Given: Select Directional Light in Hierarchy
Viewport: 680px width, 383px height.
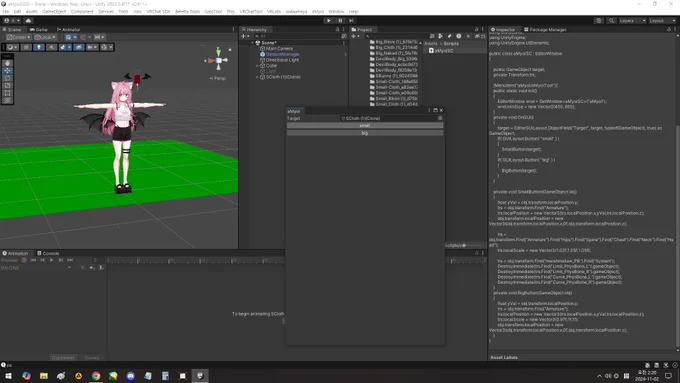Looking at the screenshot, I should (282, 60).
